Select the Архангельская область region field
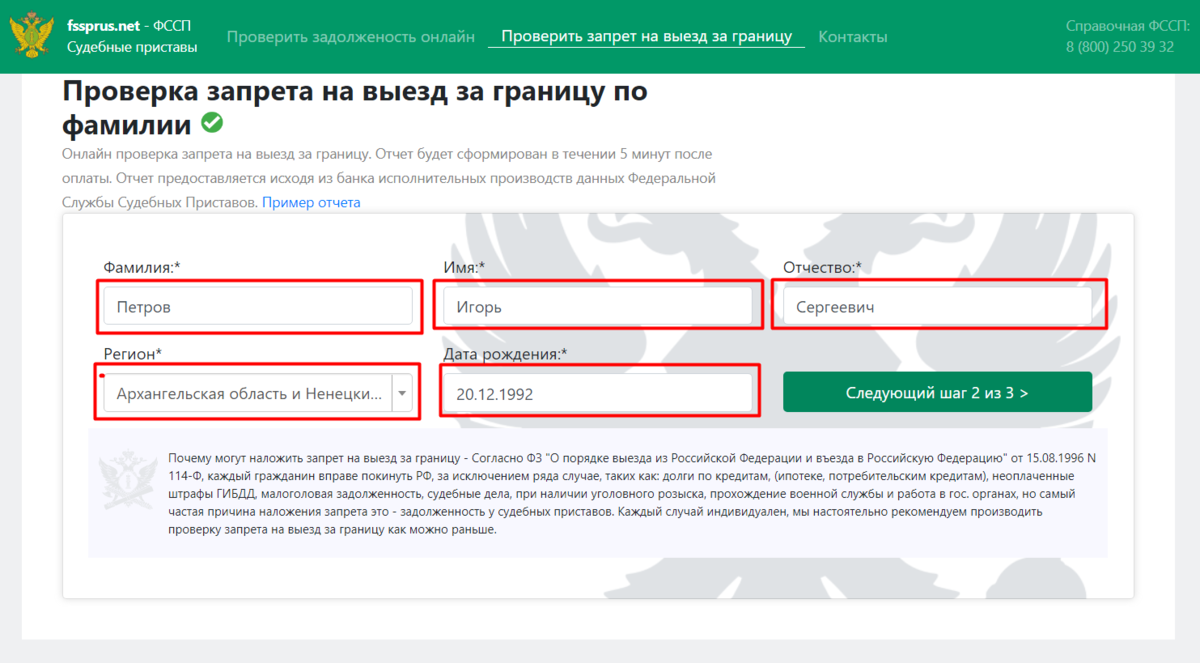 coord(248,394)
